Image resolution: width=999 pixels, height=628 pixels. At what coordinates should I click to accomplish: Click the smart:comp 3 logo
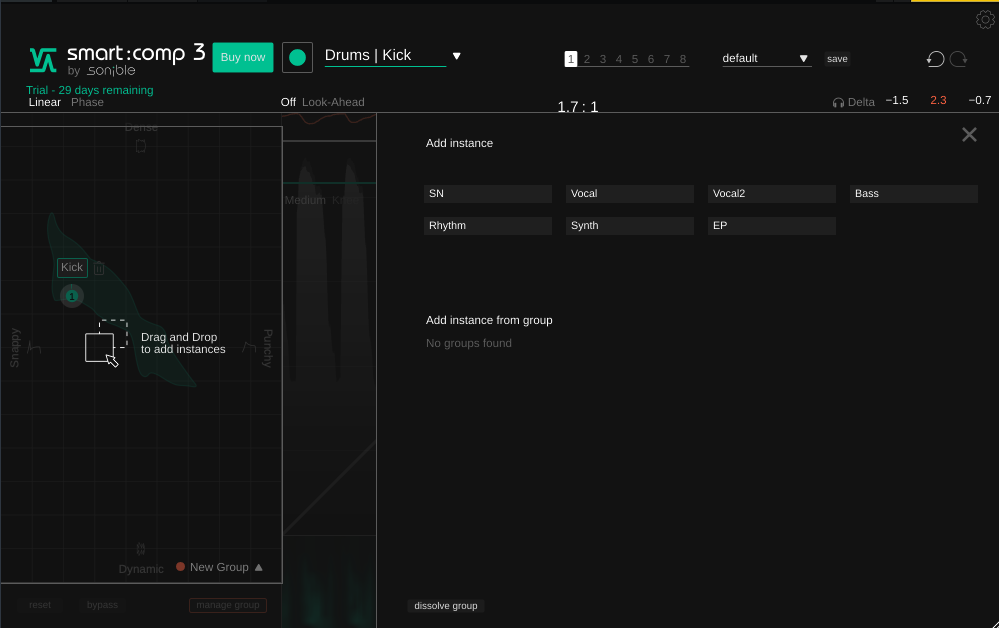[117, 60]
